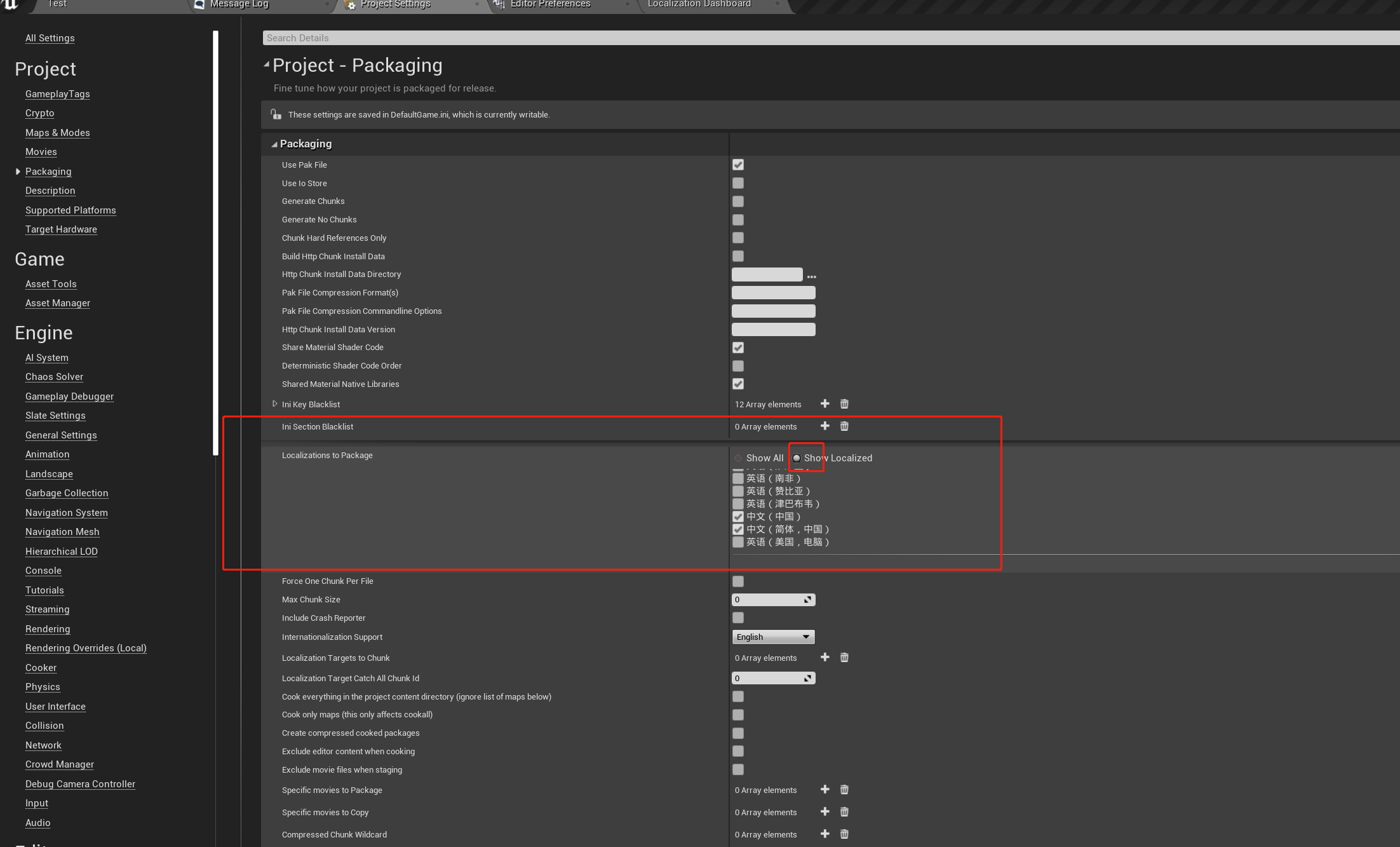The width and height of the screenshot is (1400, 847).
Task: Expand the Ini Key Blacklist array
Action: 274,404
